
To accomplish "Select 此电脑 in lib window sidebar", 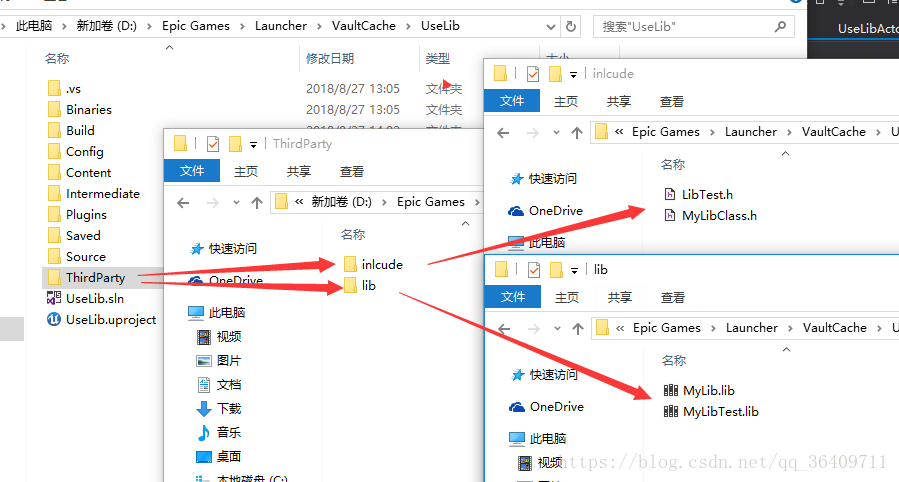I will [538, 438].
